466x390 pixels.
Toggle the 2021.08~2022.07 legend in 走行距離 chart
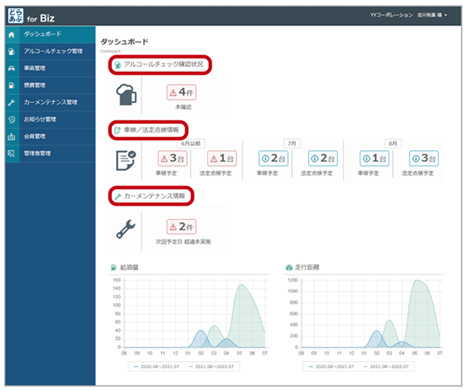click(x=386, y=366)
